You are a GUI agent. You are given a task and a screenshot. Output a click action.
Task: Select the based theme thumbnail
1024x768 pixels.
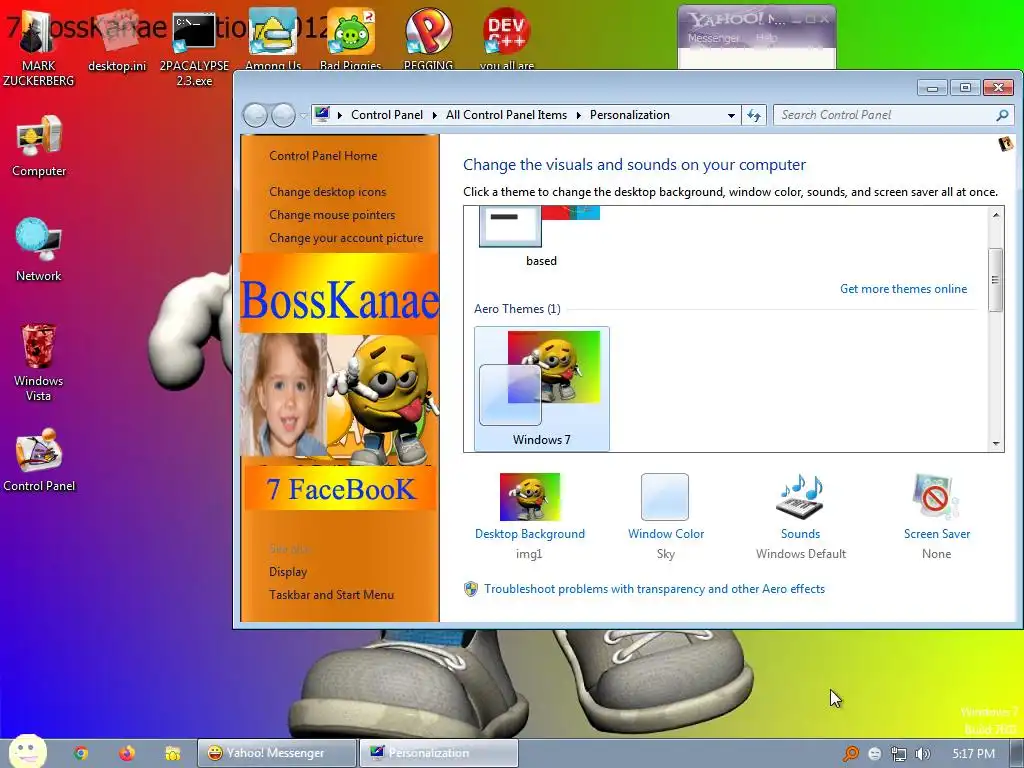click(x=541, y=237)
